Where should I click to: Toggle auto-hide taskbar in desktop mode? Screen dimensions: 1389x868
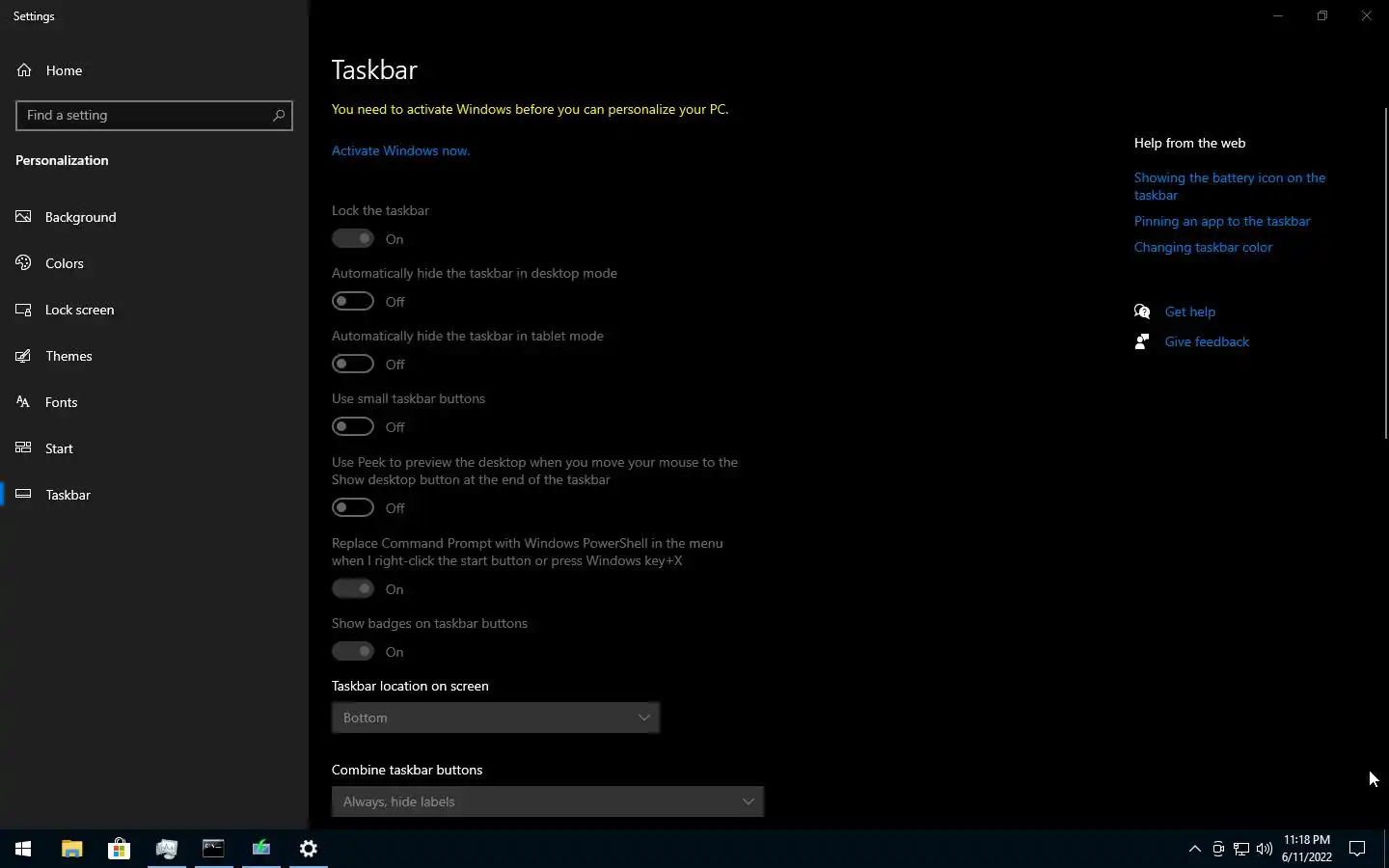pos(353,301)
